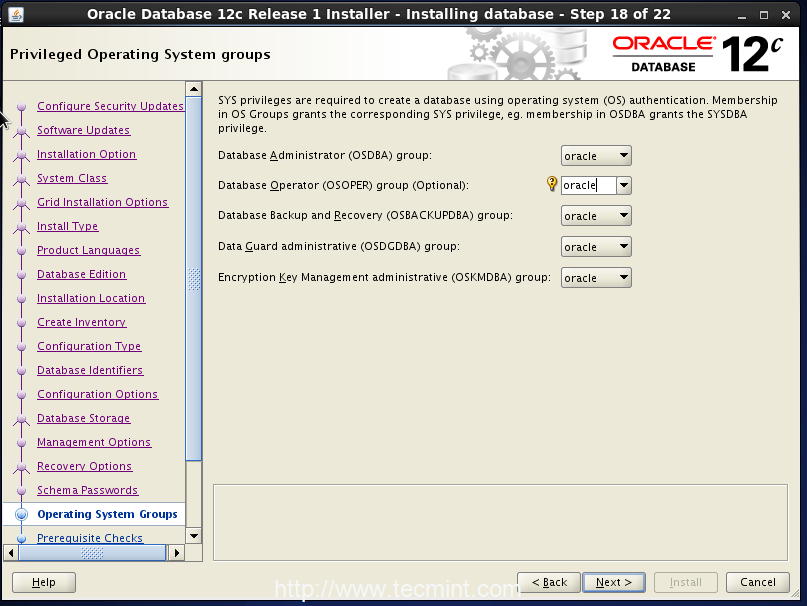Viewport: 807px width, 606px height.
Task: Jump to System Class step
Action: [x=72, y=178]
